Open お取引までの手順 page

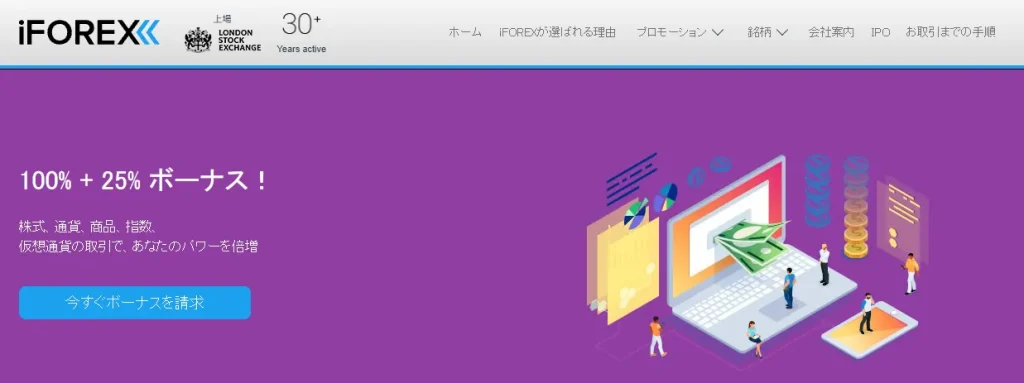[x=951, y=32]
